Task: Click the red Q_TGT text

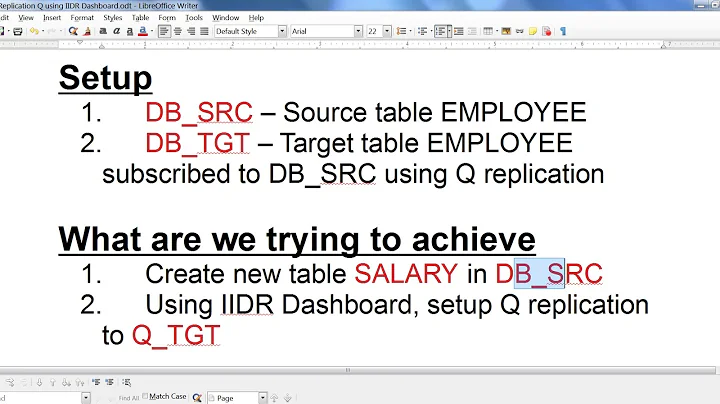Action: [x=176, y=336]
